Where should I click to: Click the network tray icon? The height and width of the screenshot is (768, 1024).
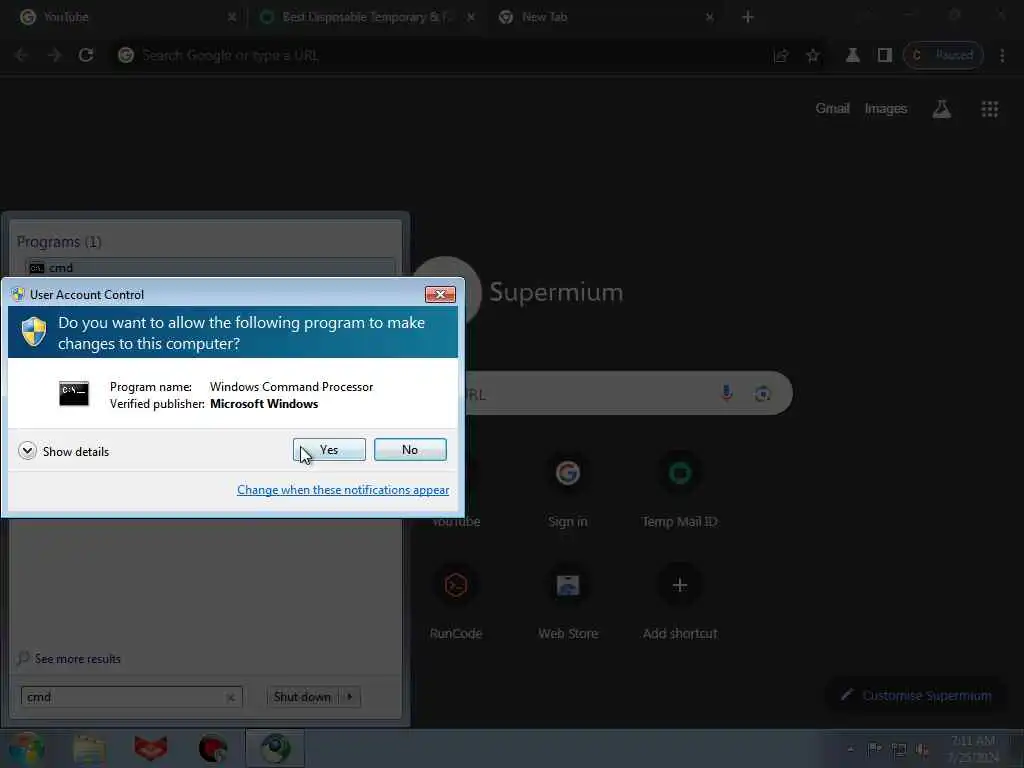[899, 750]
